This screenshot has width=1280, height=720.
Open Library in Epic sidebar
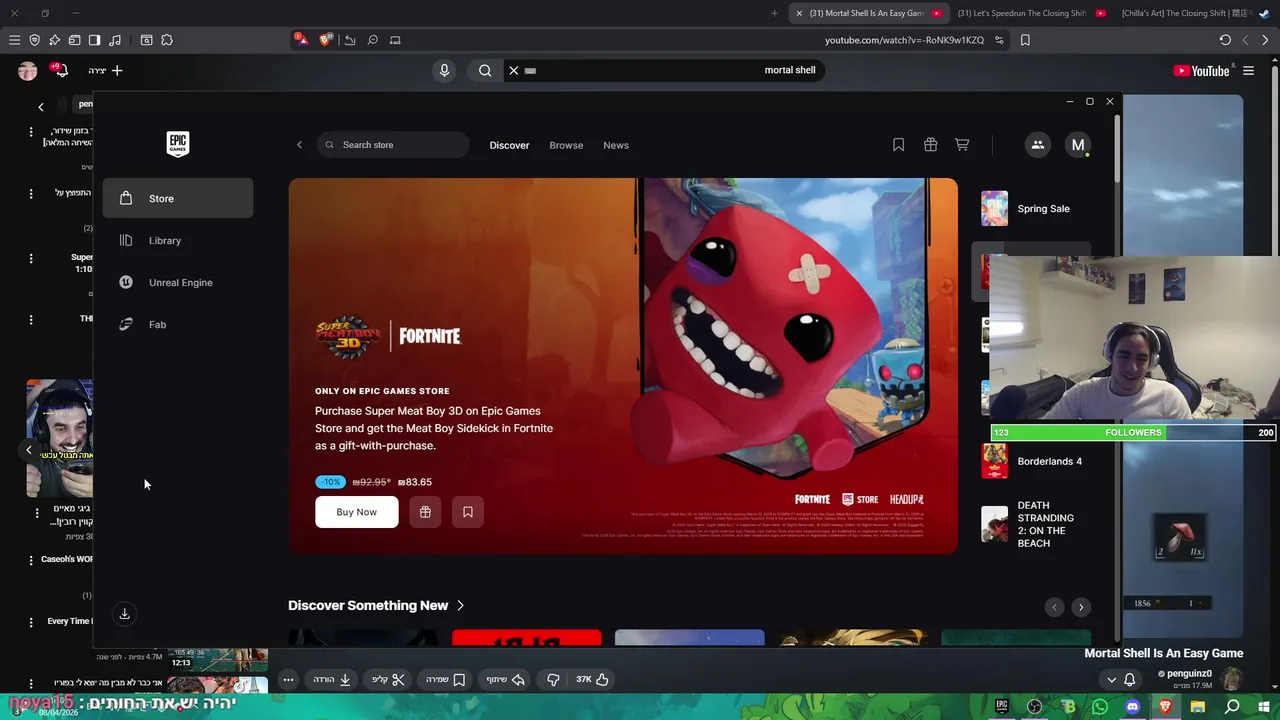pos(178,240)
